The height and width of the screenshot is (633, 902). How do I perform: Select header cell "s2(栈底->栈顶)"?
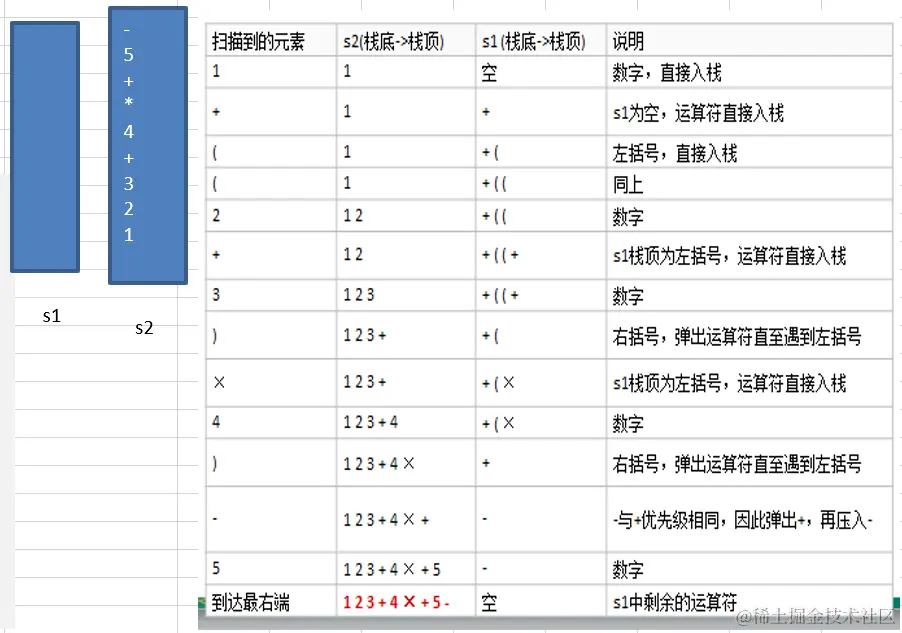coord(406,40)
